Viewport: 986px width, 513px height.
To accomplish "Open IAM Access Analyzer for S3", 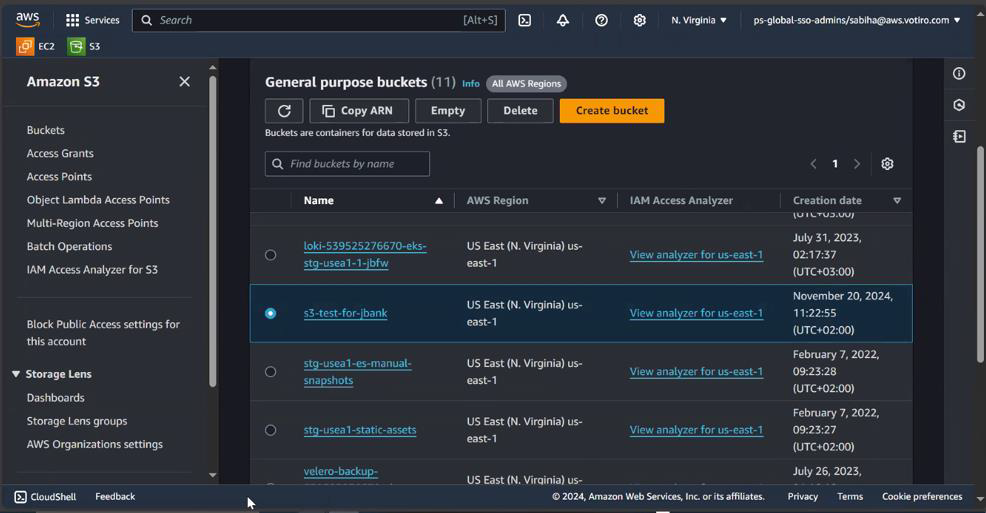I will 92,270.
